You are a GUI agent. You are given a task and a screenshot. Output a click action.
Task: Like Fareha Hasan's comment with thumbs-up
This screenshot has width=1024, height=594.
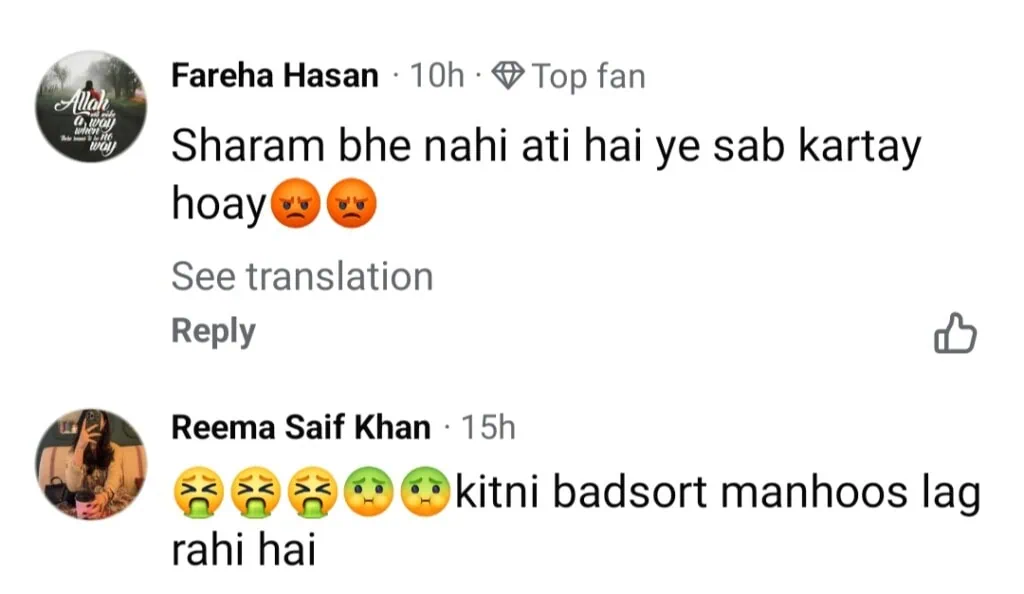[x=954, y=333]
